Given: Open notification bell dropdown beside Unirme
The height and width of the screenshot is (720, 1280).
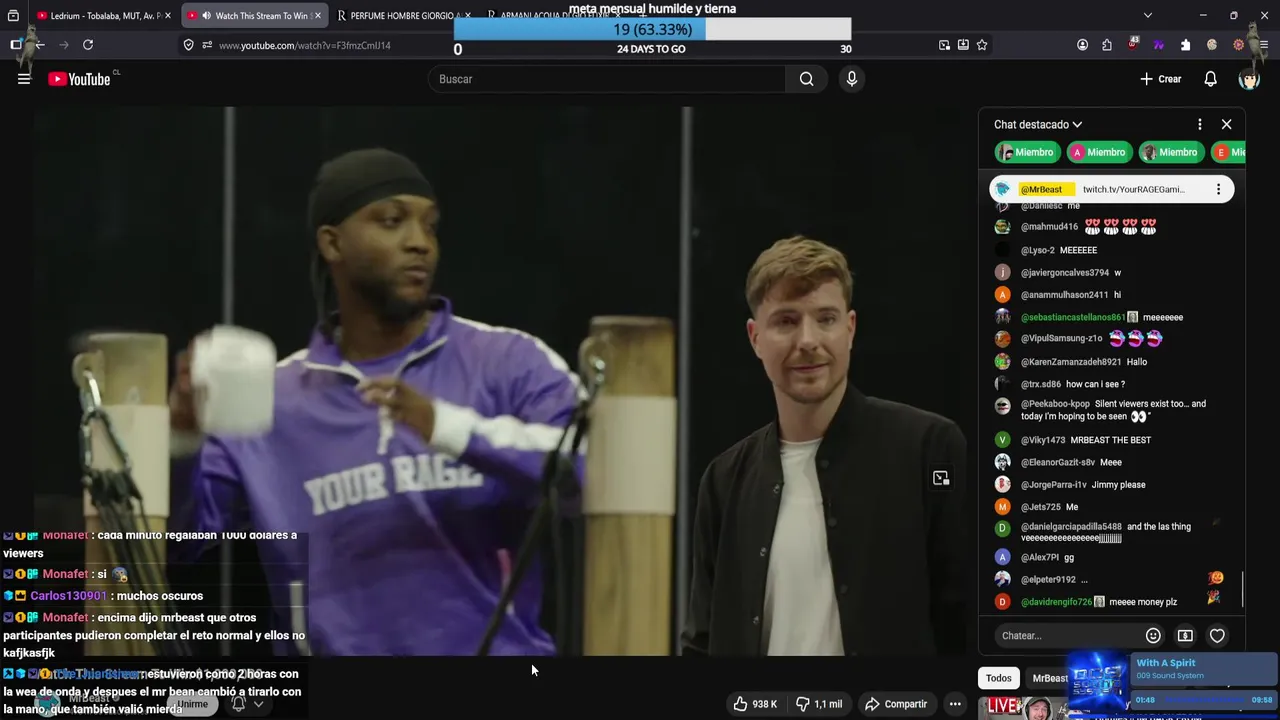Looking at the screenshot, I should click(x=246, y=704).
